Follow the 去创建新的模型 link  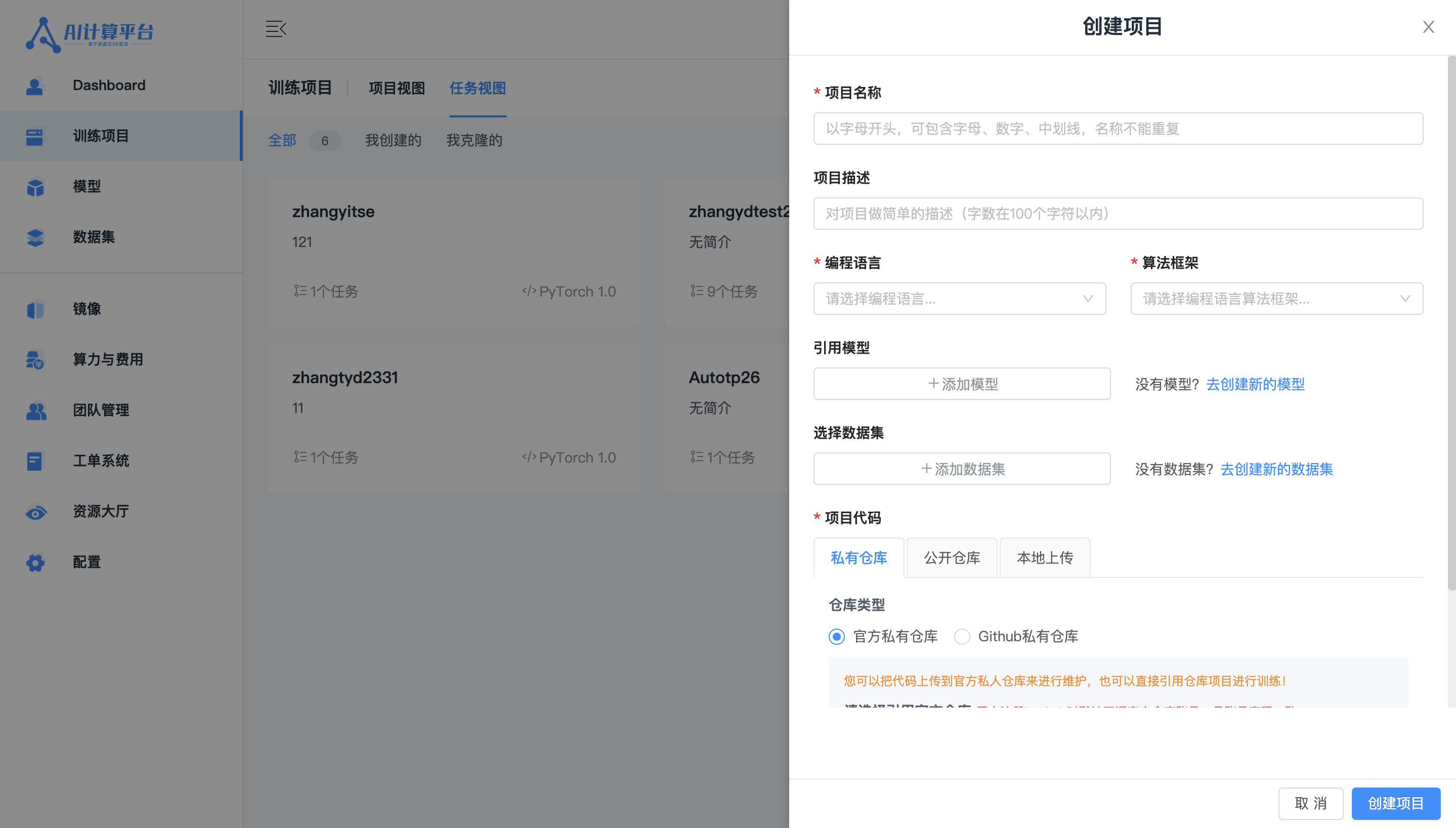click(x=1255, y=385)
